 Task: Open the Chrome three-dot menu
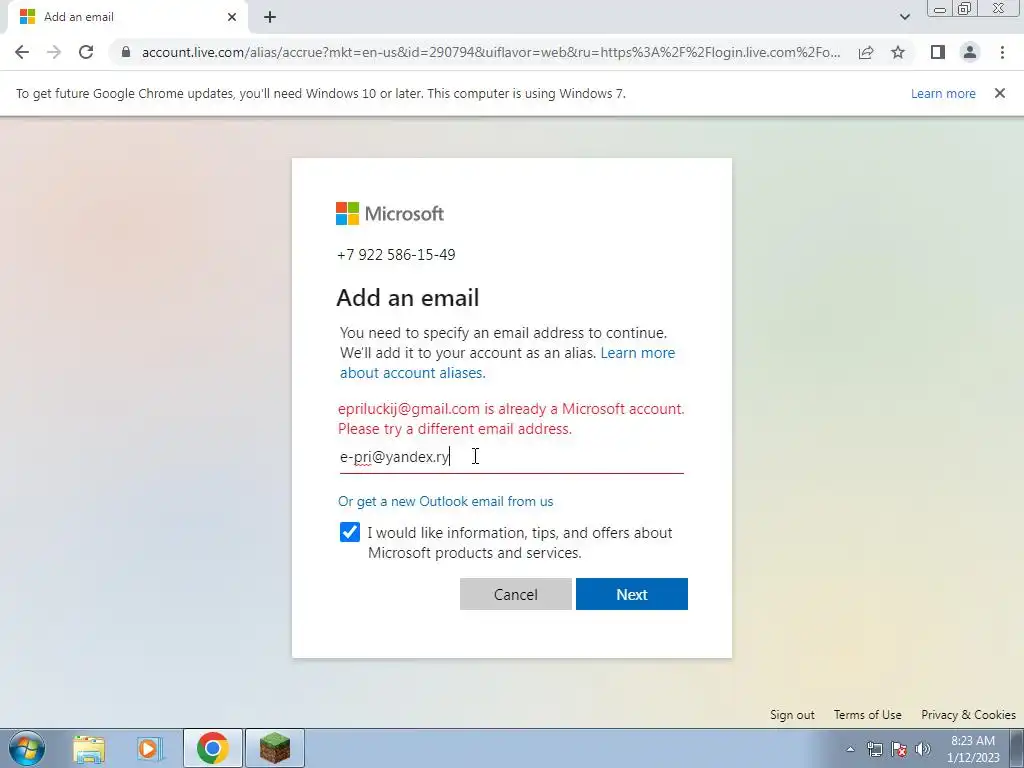tap(1002, 52)
